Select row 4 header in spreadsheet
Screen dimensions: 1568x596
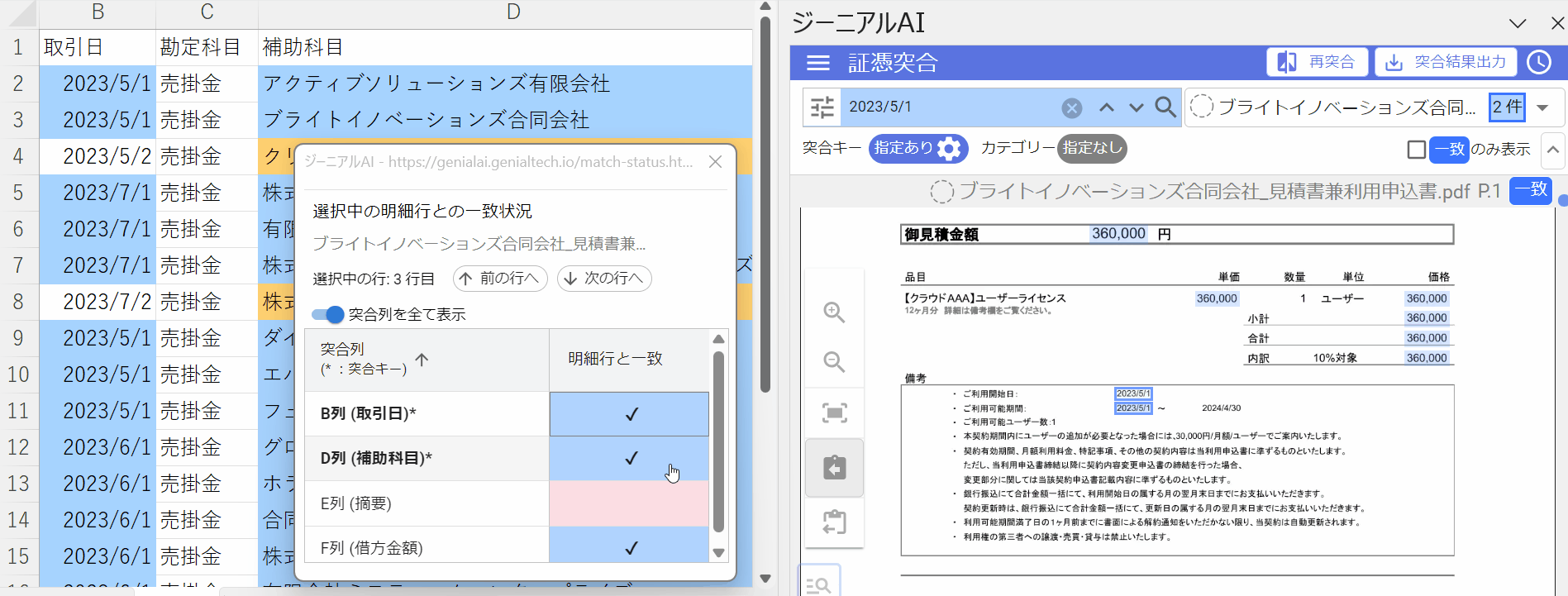pos(18,156)
